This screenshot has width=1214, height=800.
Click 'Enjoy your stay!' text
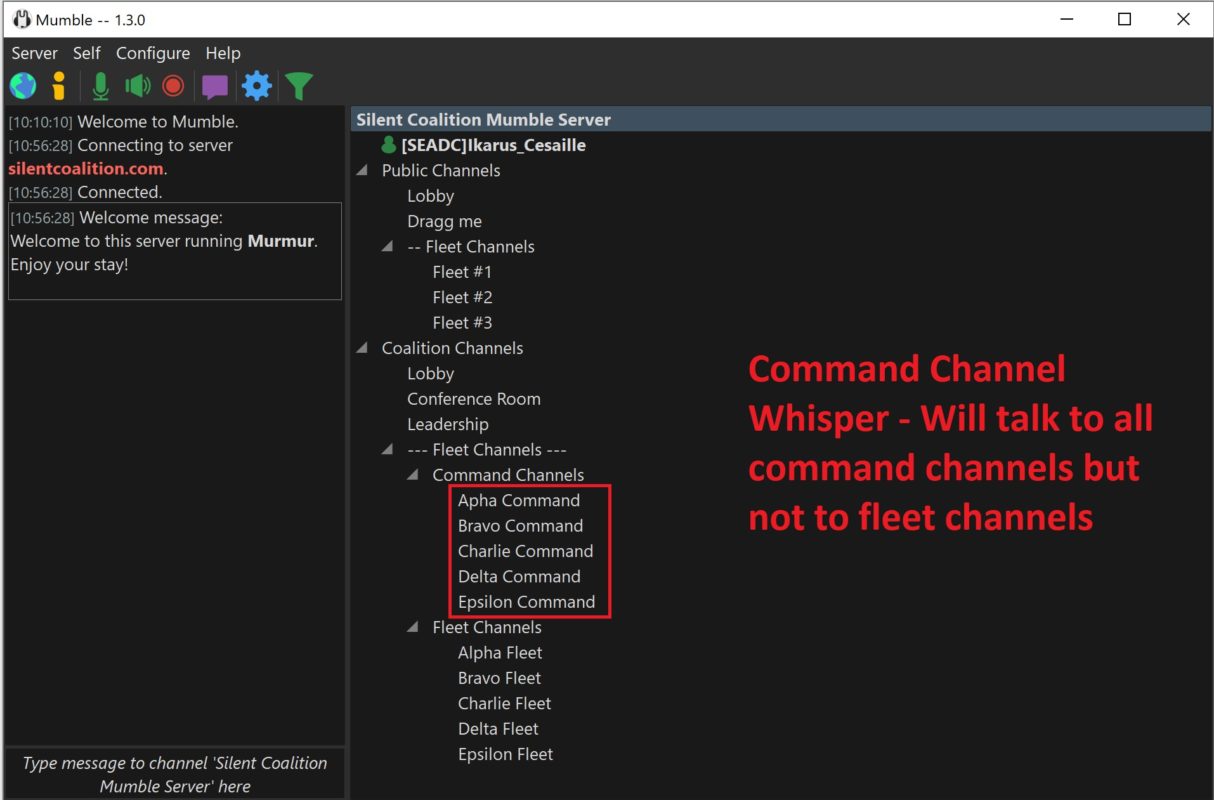(x=69, y=265)
